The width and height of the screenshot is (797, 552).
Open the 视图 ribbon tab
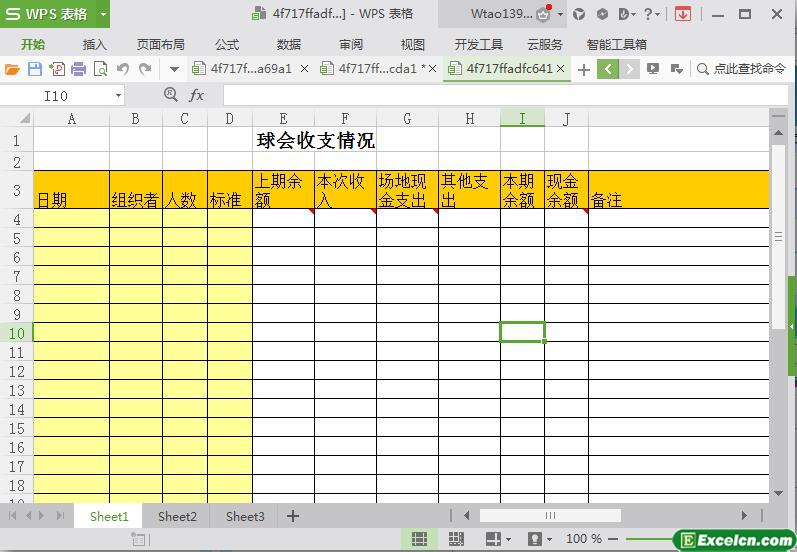coord(412,45)
